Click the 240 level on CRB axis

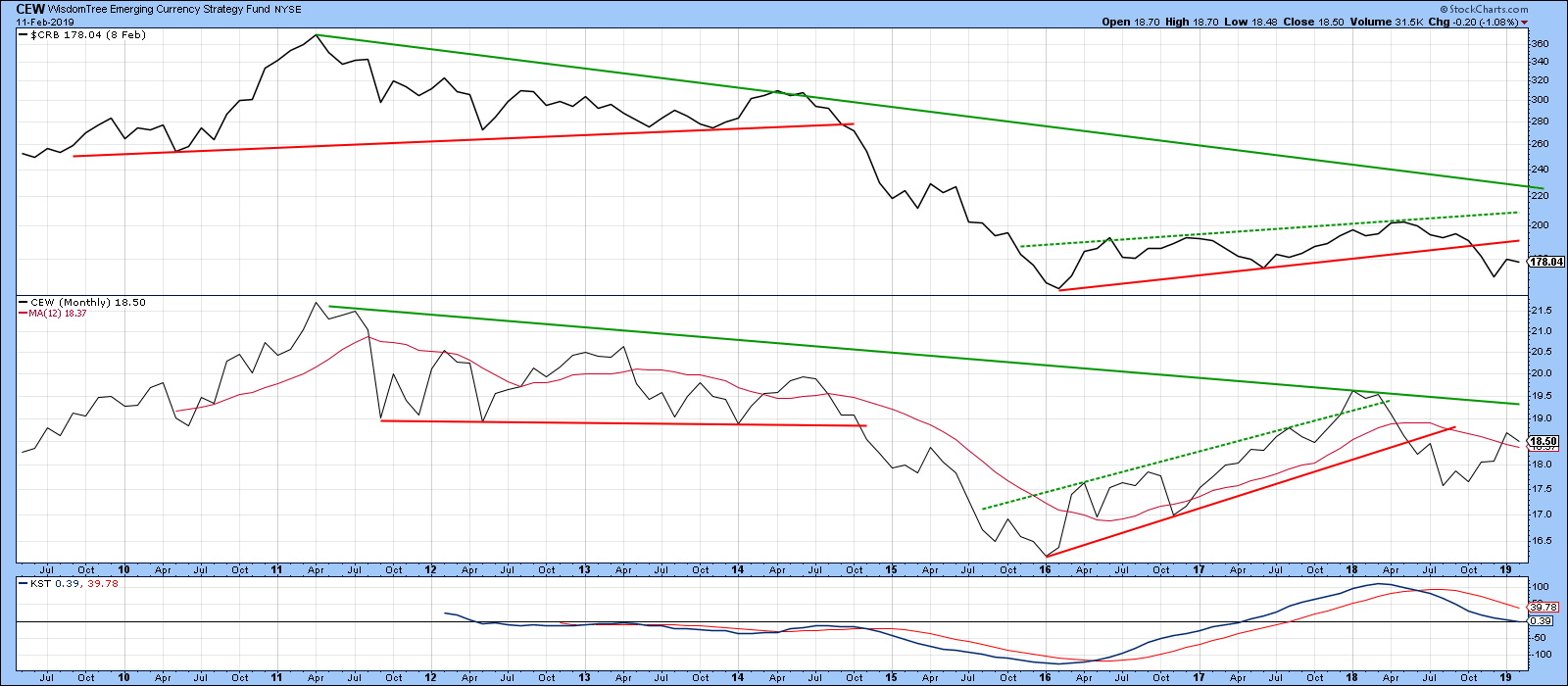(x=1540, y=168)
